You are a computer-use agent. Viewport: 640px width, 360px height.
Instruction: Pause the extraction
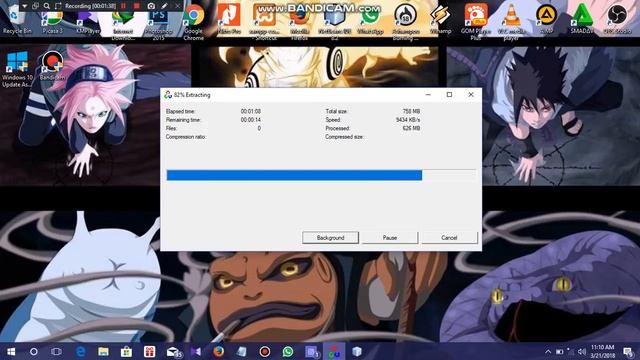click(x=390, y=238)
